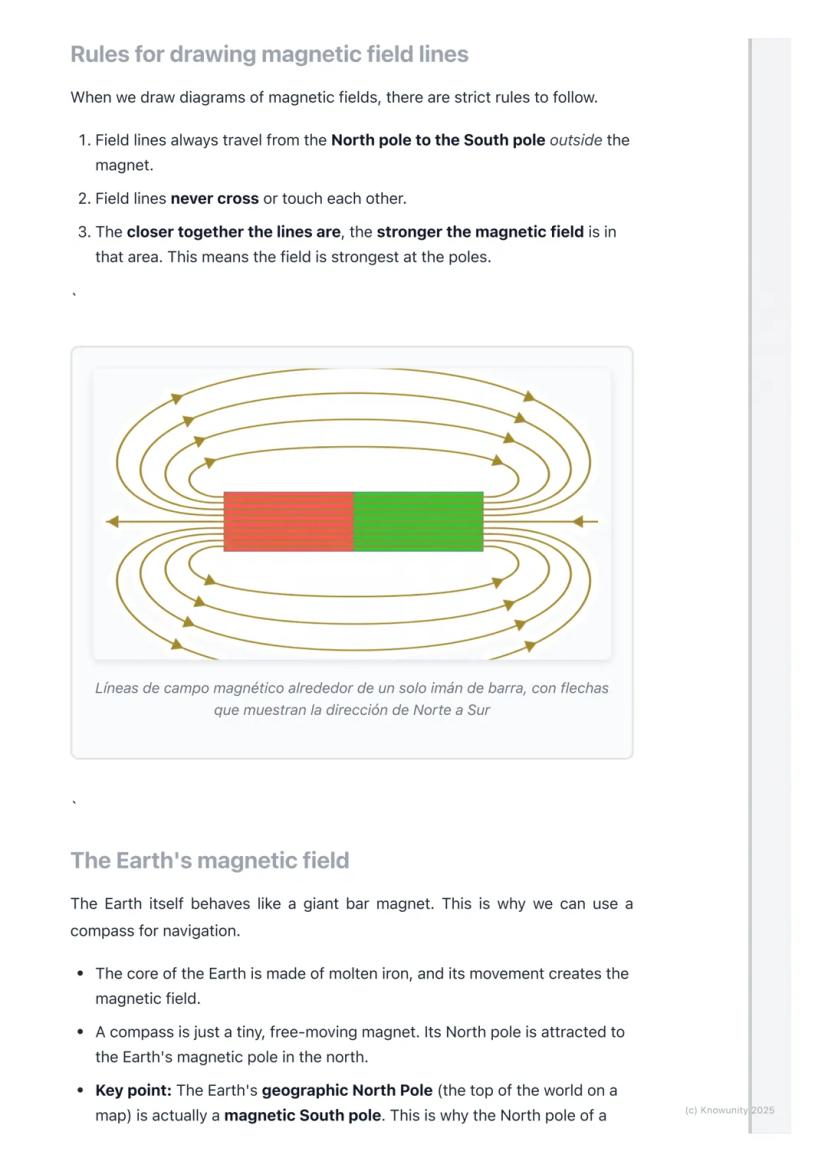Click the left-pointing arrowhead left of the magnet
Image resolution: width=828 pixels, height=1171 pixels.
[113, 521]
